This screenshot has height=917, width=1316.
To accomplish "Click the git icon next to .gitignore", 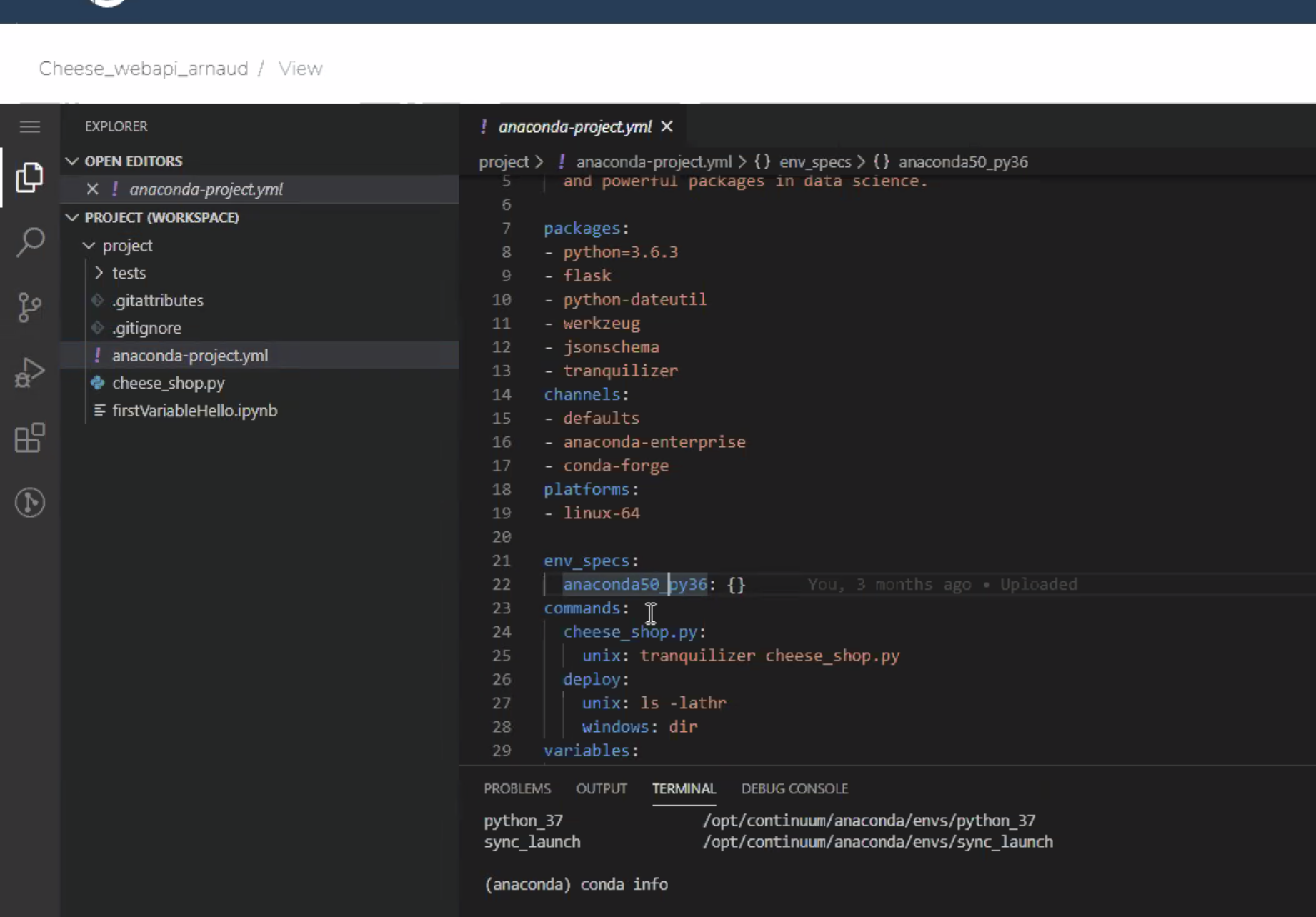I will click(x=98, y=328).
